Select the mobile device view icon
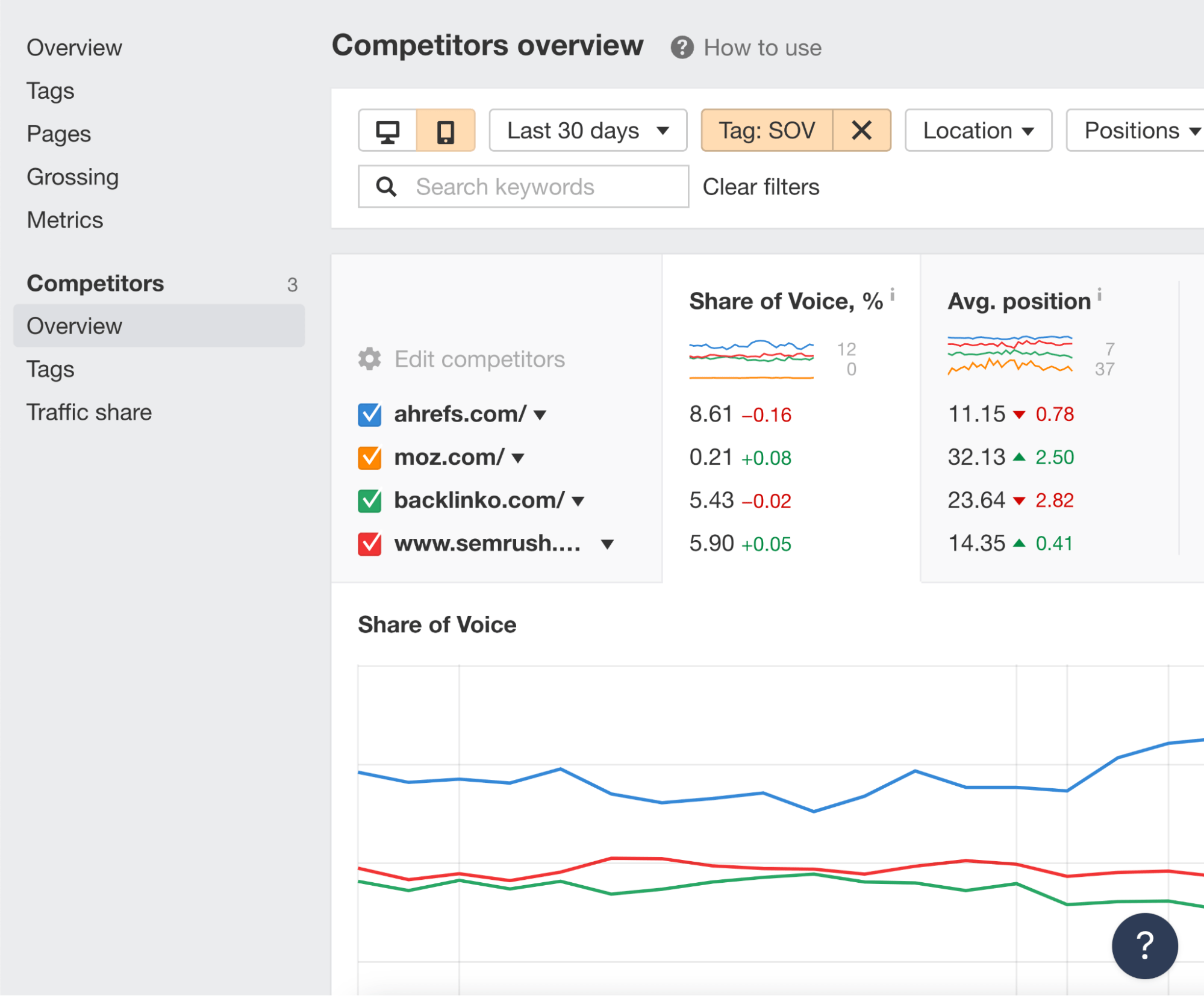1204x996 pixels. [x=446, y=131]
